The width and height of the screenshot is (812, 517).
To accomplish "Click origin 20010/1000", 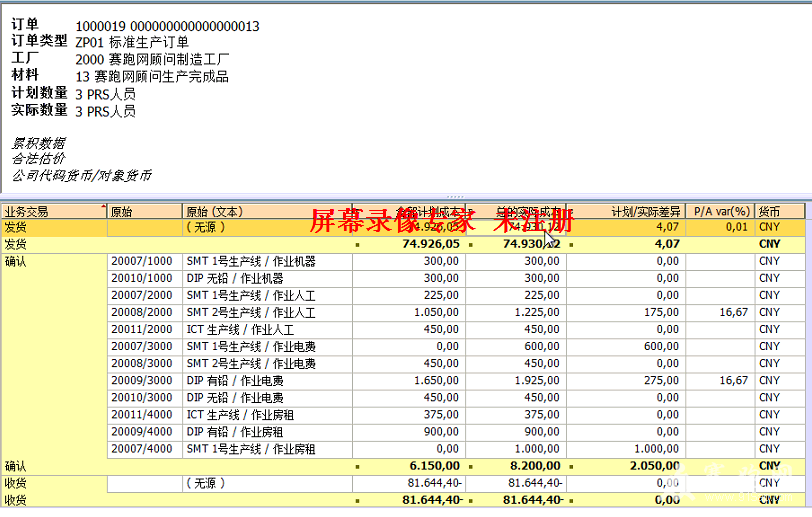I will pyautogui.click(x=141, y=278).
